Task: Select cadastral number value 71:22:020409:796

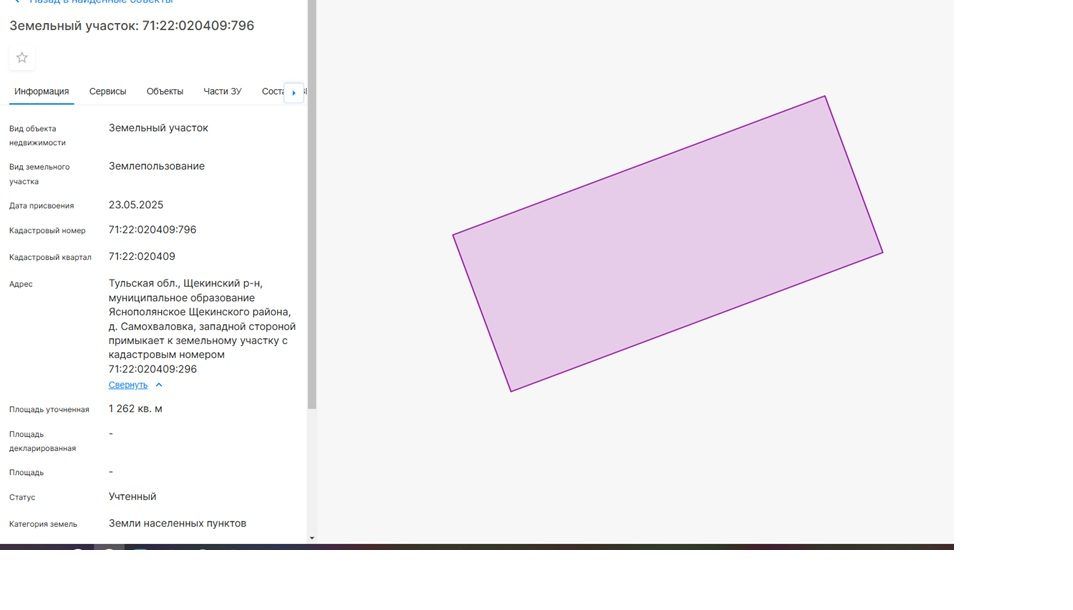Action: coord(152,230)
